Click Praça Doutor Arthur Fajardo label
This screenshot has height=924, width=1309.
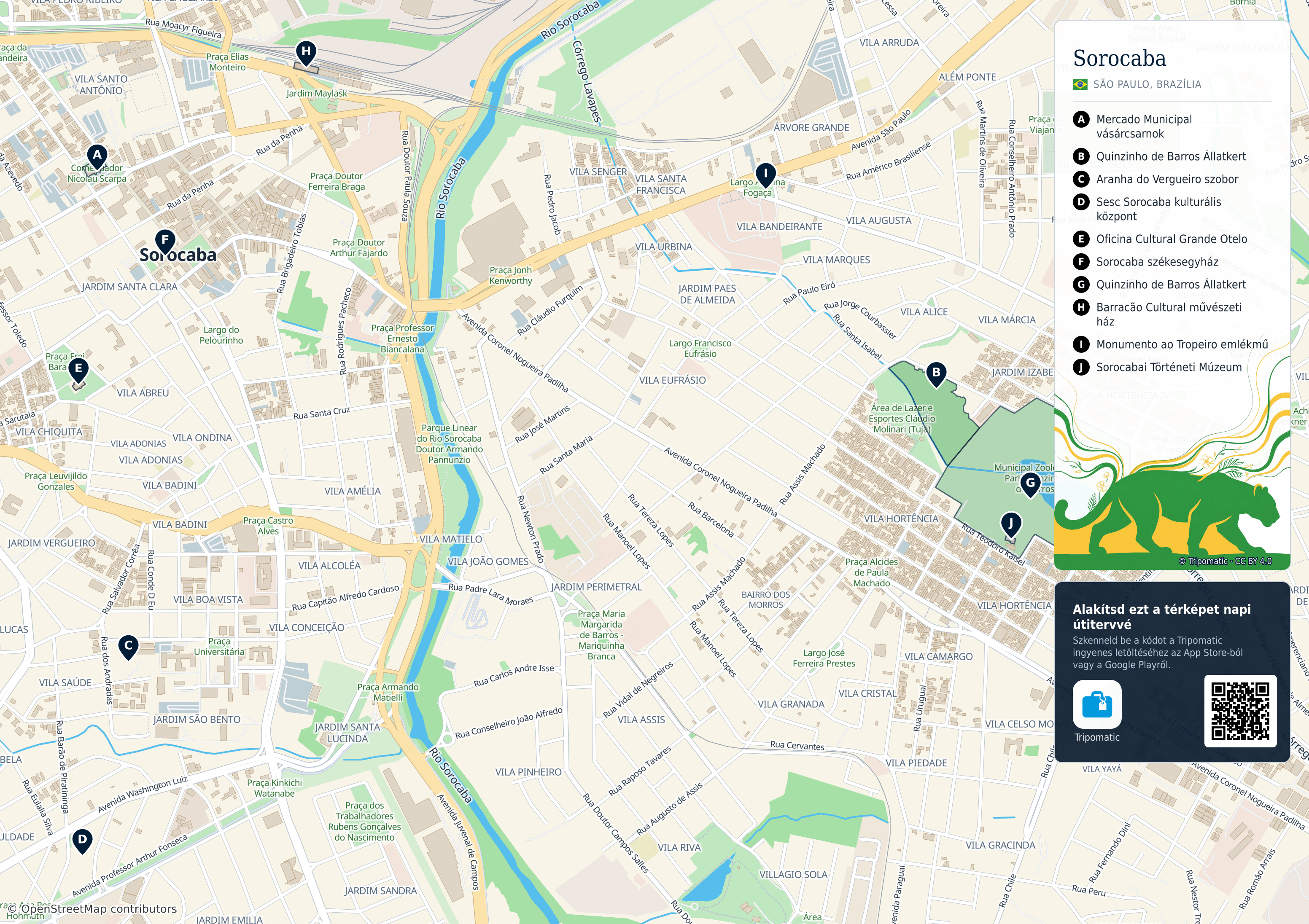coord(358,248)
